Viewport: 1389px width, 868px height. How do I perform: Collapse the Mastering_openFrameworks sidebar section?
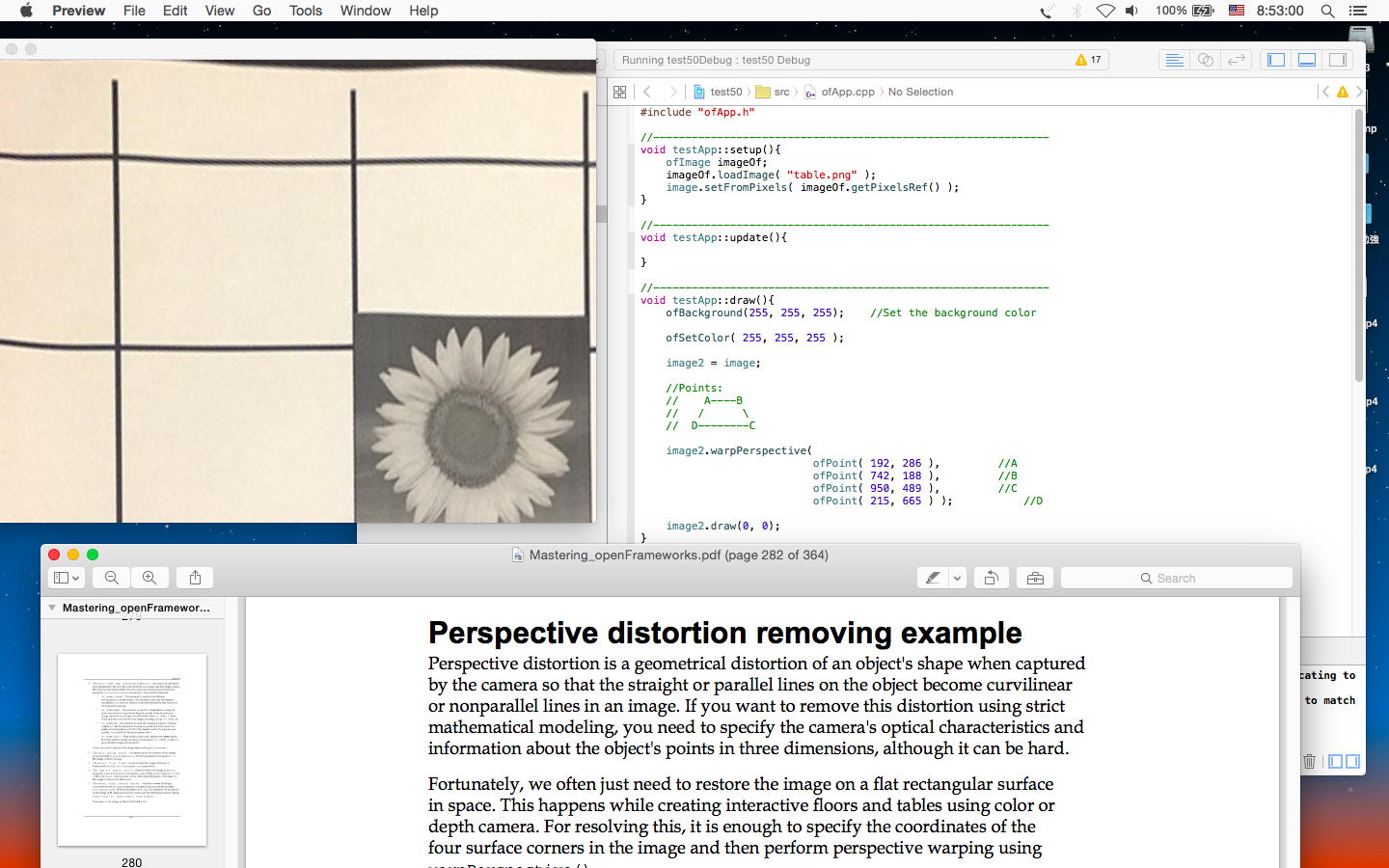point(52,608)
